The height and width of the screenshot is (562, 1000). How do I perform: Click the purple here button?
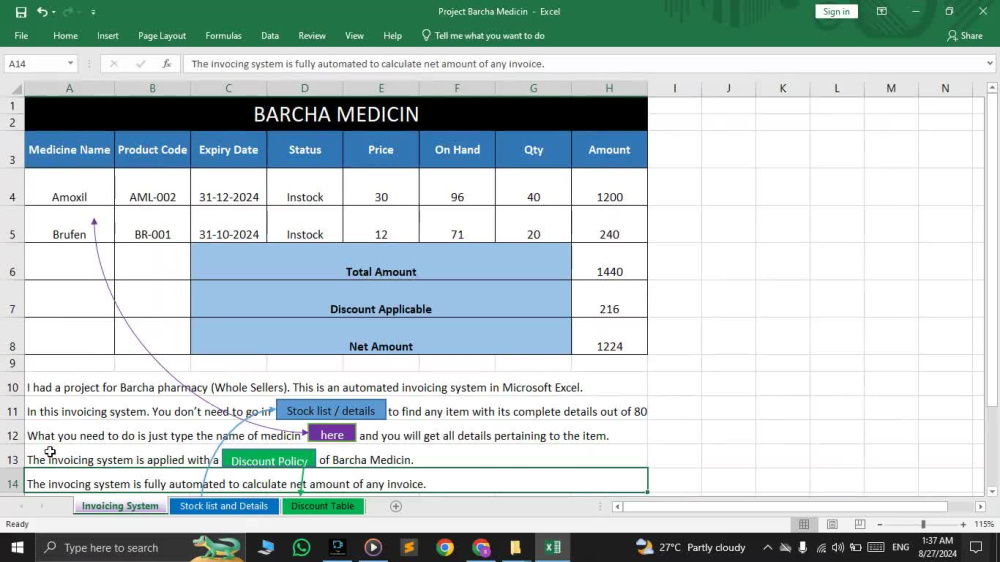point(332,434)
